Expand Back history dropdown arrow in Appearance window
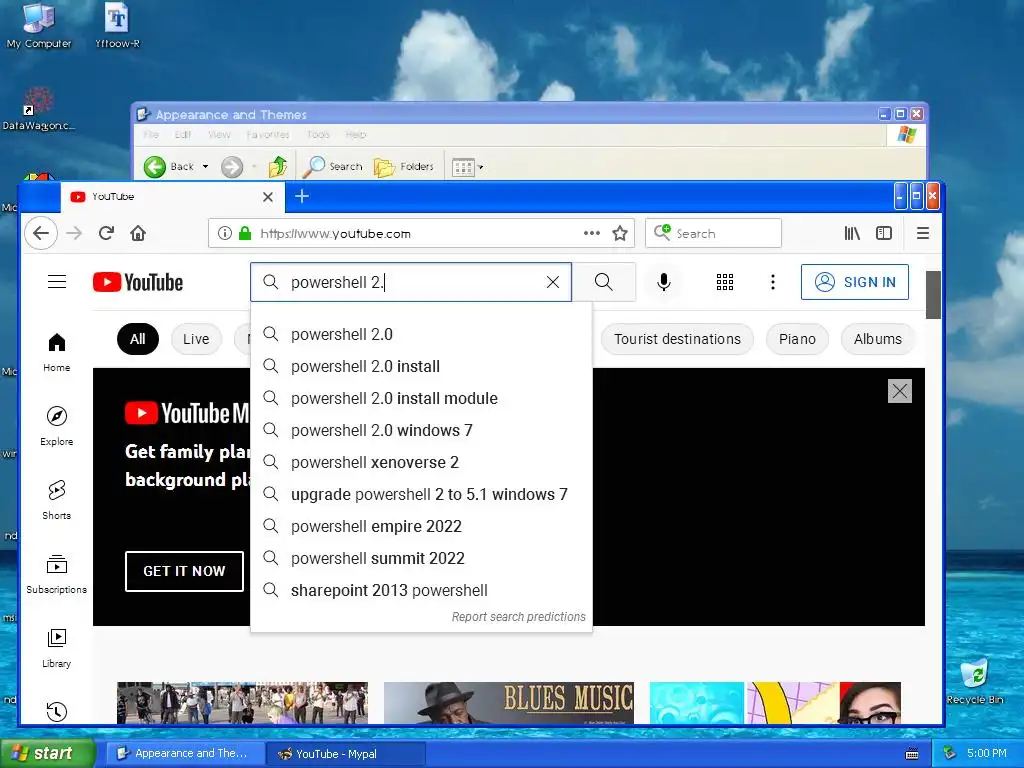 click(x=205, y=167)
